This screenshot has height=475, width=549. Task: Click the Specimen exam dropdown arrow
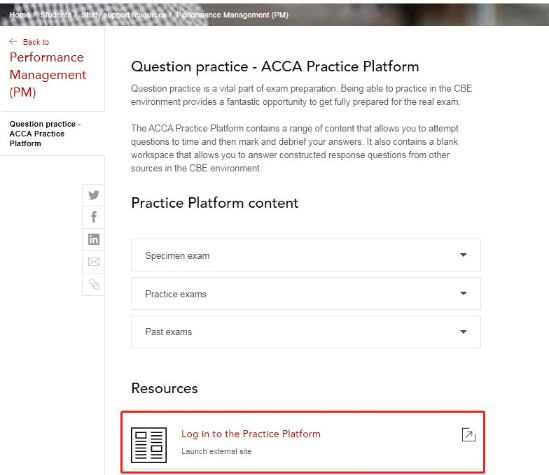tap(463, 255)
